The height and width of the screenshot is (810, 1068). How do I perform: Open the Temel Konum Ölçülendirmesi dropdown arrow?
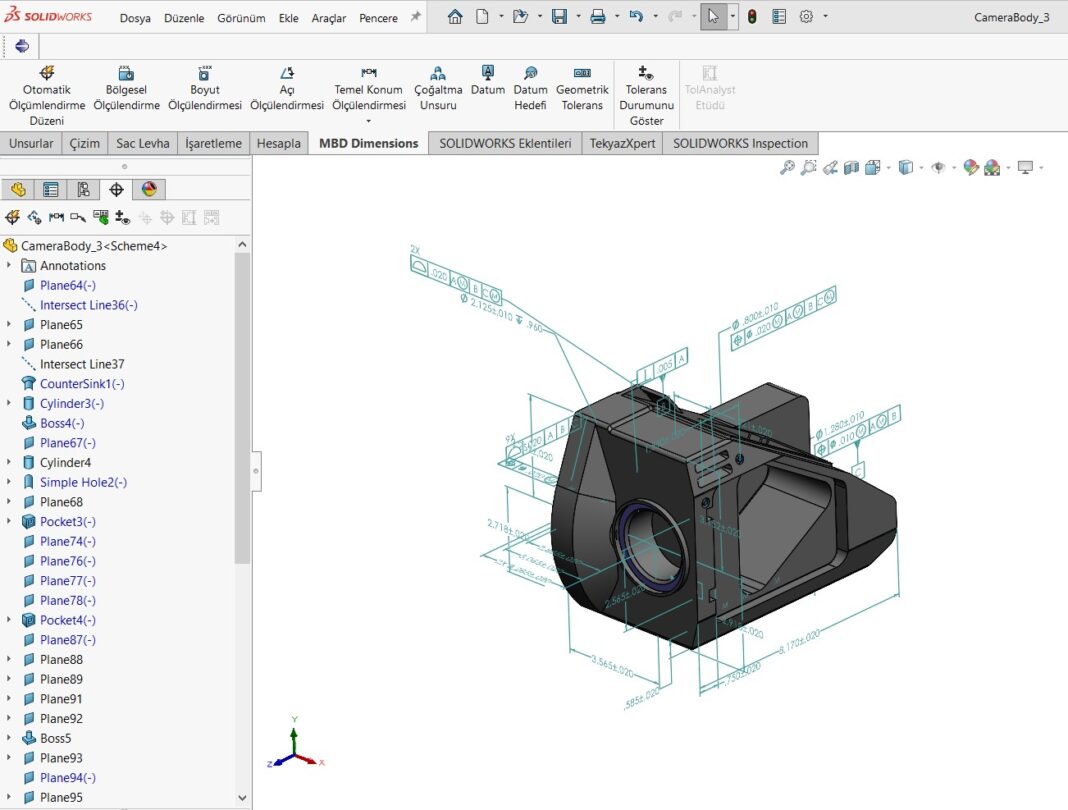click(368, 120)
